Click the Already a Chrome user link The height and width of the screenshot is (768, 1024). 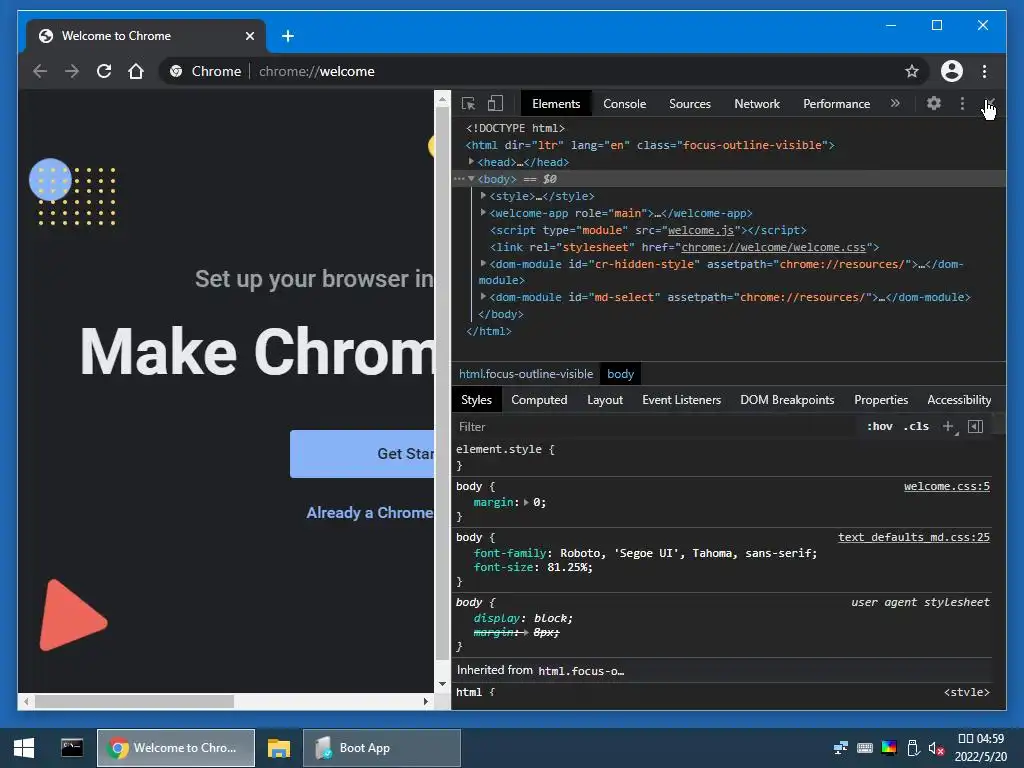(x=370, y=513)
